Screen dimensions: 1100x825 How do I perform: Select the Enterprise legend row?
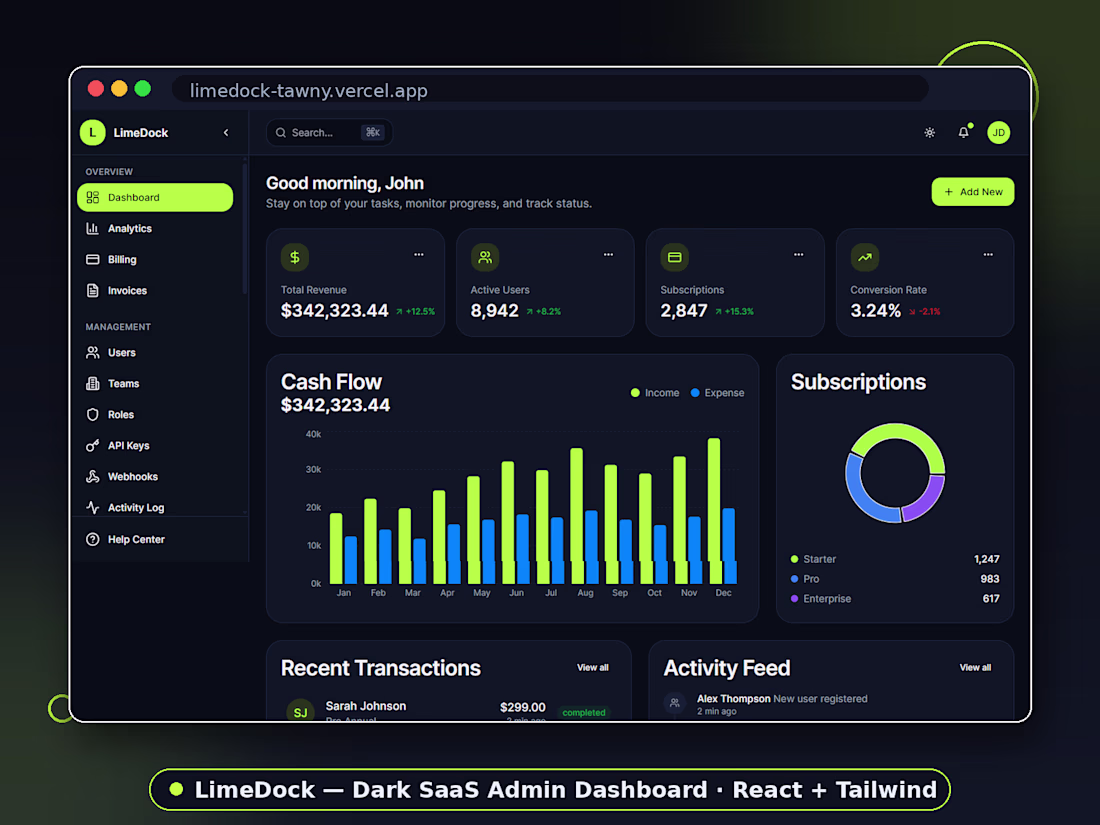tap(894, 598)
